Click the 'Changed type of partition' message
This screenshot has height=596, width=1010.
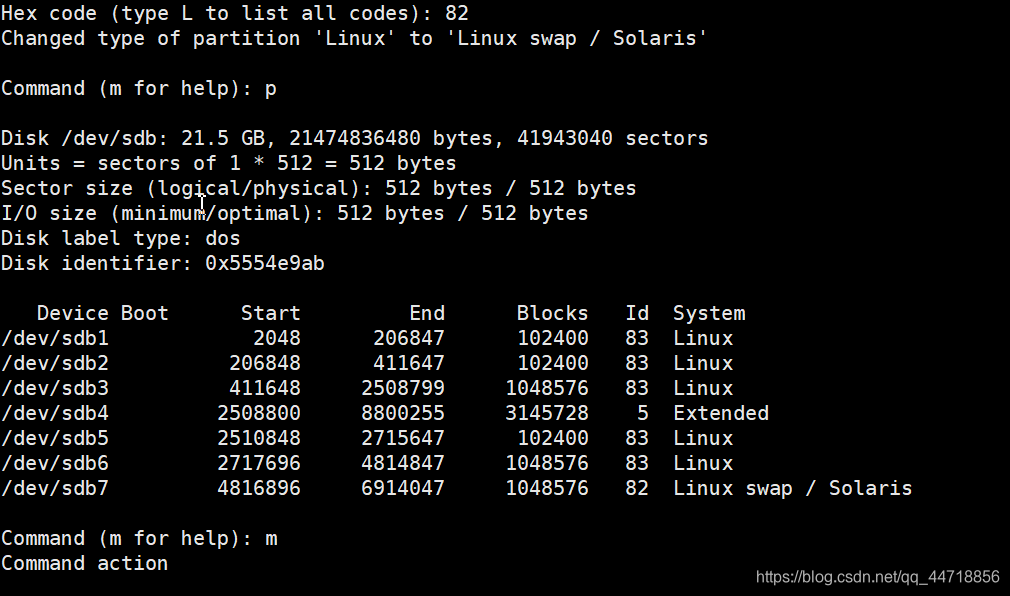(x=354, y=39)
